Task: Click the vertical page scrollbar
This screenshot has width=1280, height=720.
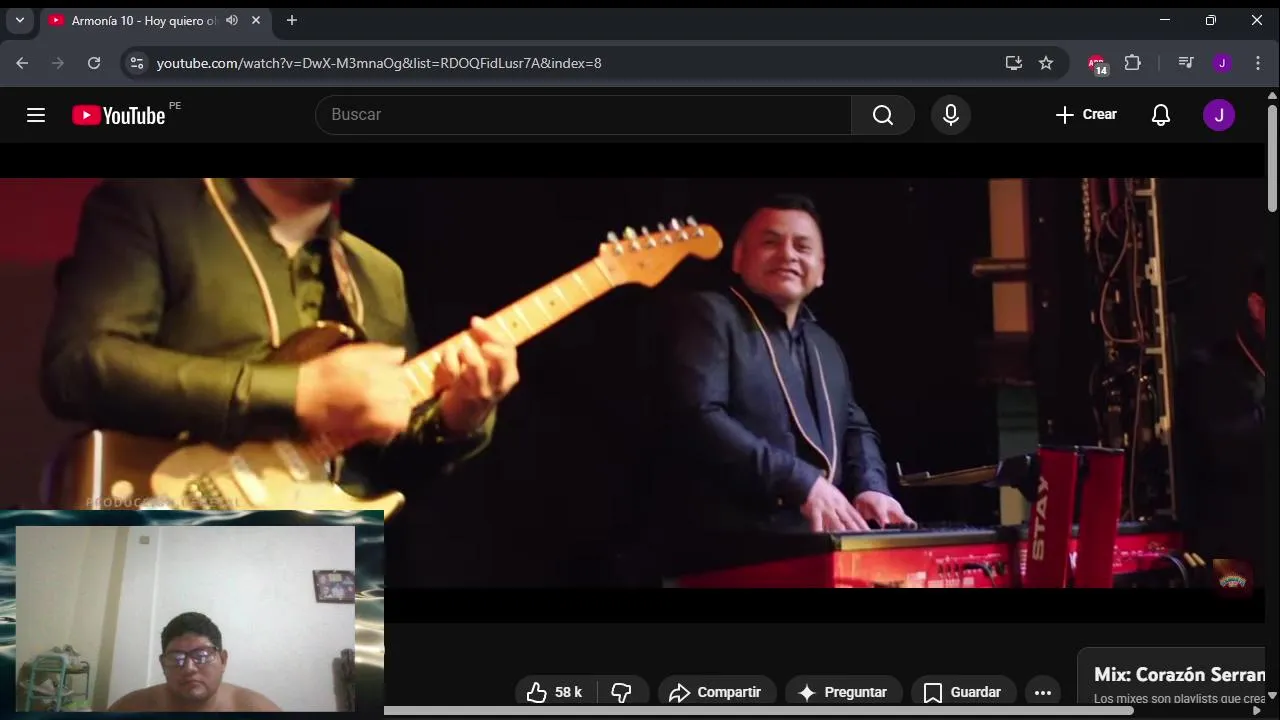Action: coord(1272,158)
